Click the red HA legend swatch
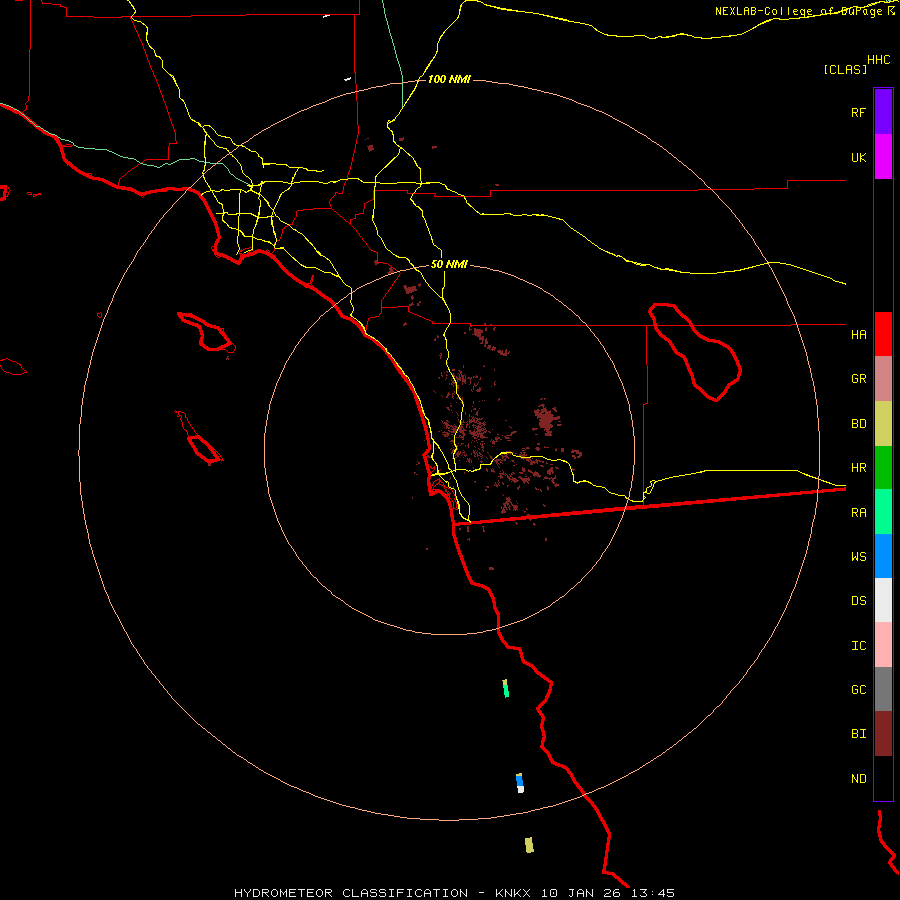The image size is (900, 900). tap(883, 334)
